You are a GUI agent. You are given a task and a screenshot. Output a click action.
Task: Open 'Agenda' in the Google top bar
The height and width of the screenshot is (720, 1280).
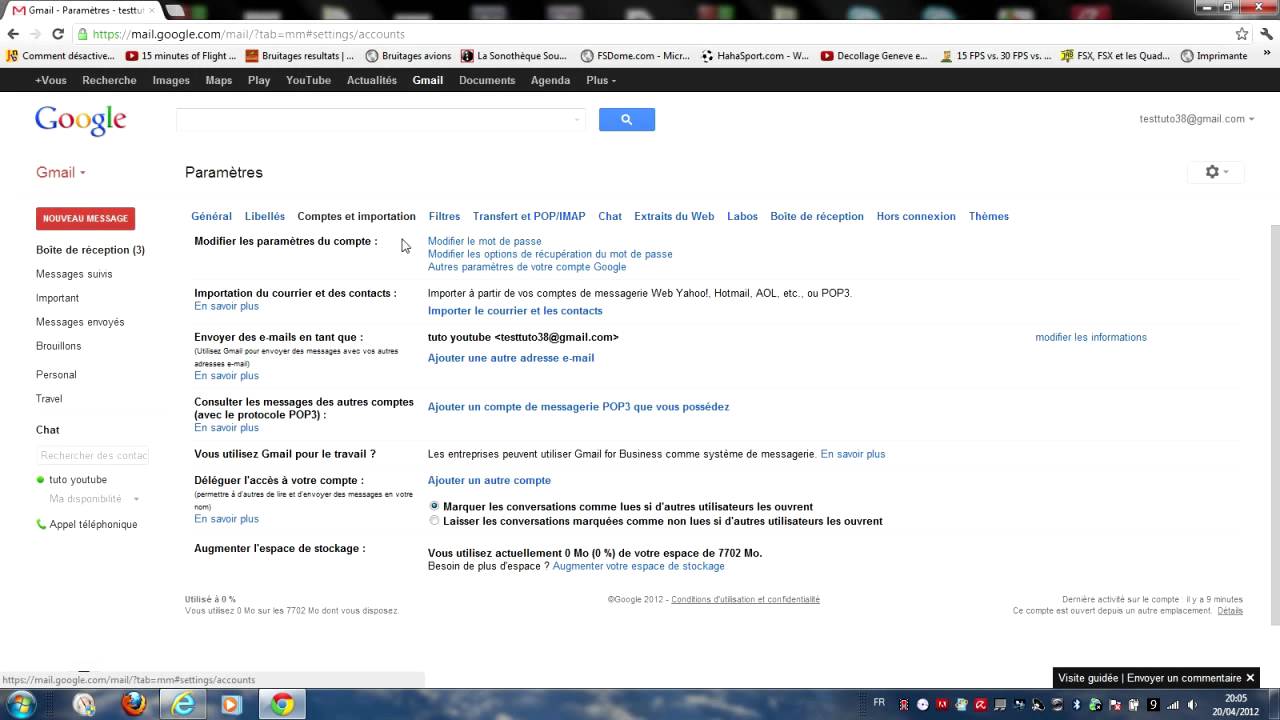(550, 80)
